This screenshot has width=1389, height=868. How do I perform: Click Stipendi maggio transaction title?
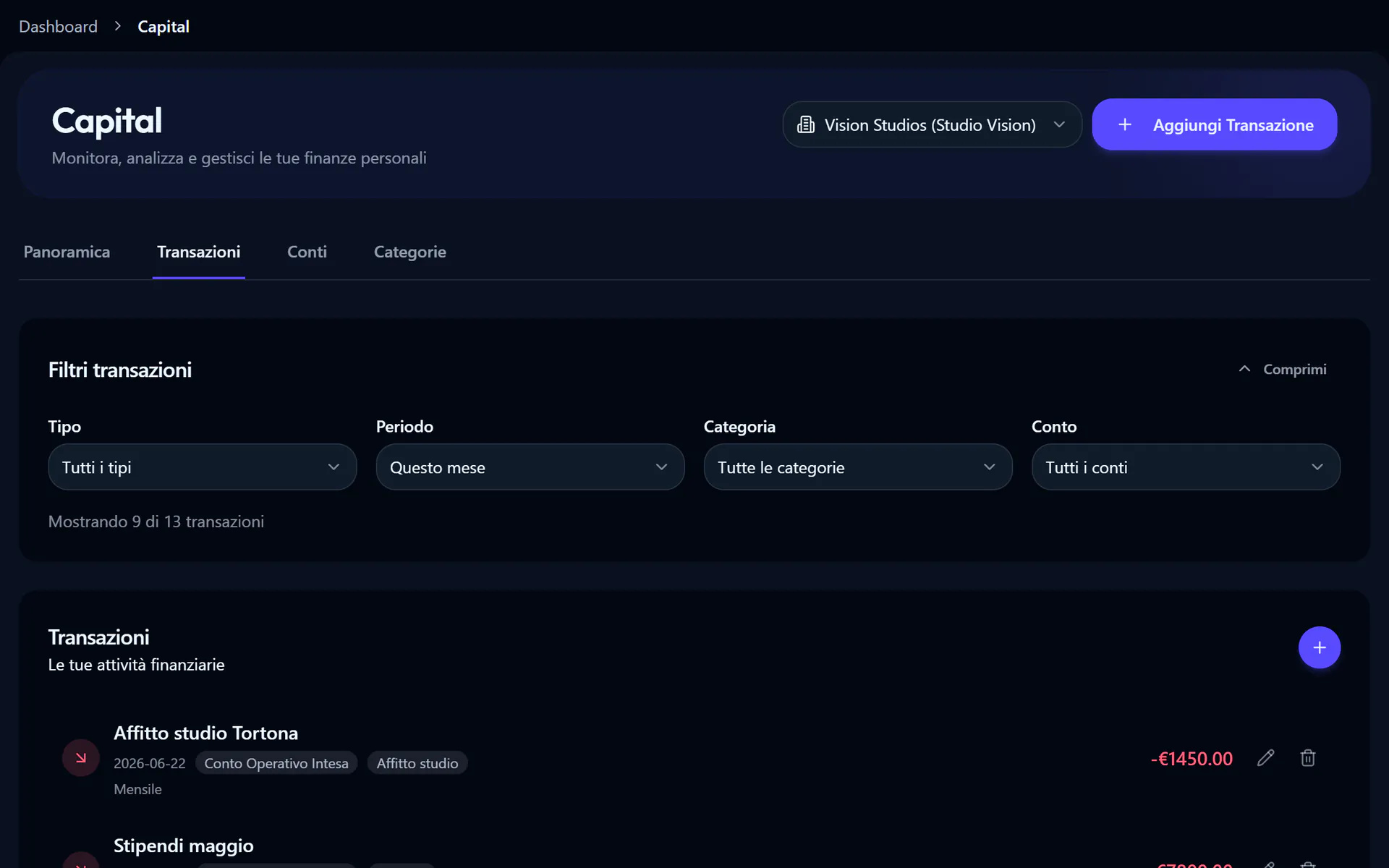click(183, 846)
